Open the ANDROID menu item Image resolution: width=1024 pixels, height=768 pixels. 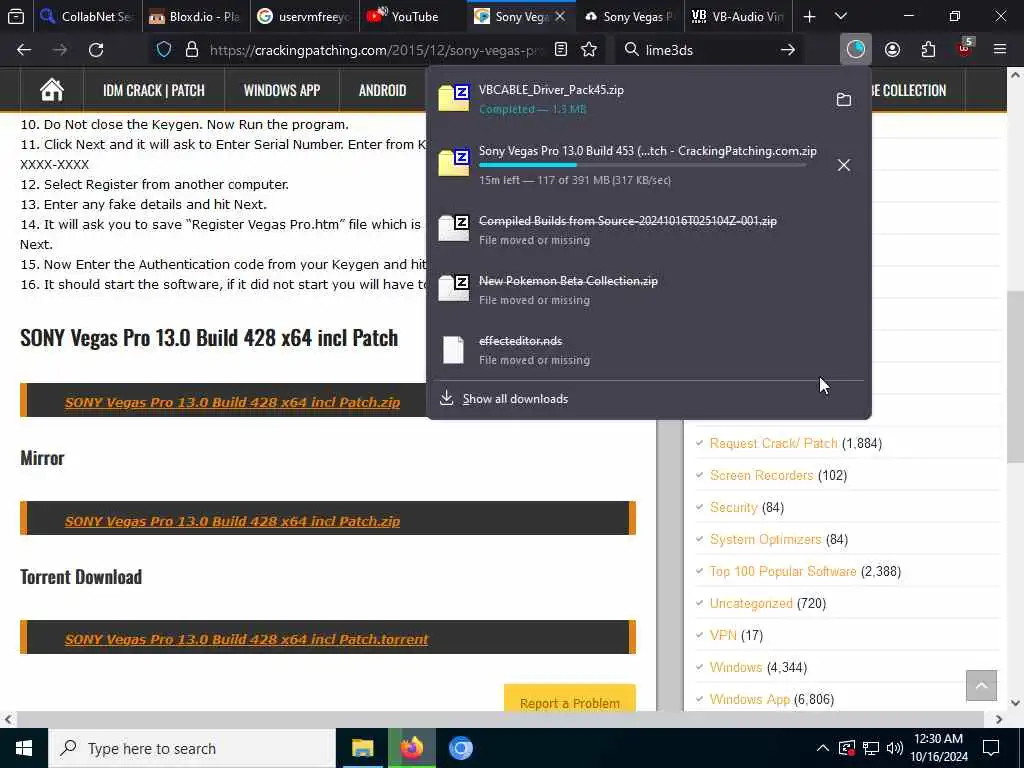point(382,90)
